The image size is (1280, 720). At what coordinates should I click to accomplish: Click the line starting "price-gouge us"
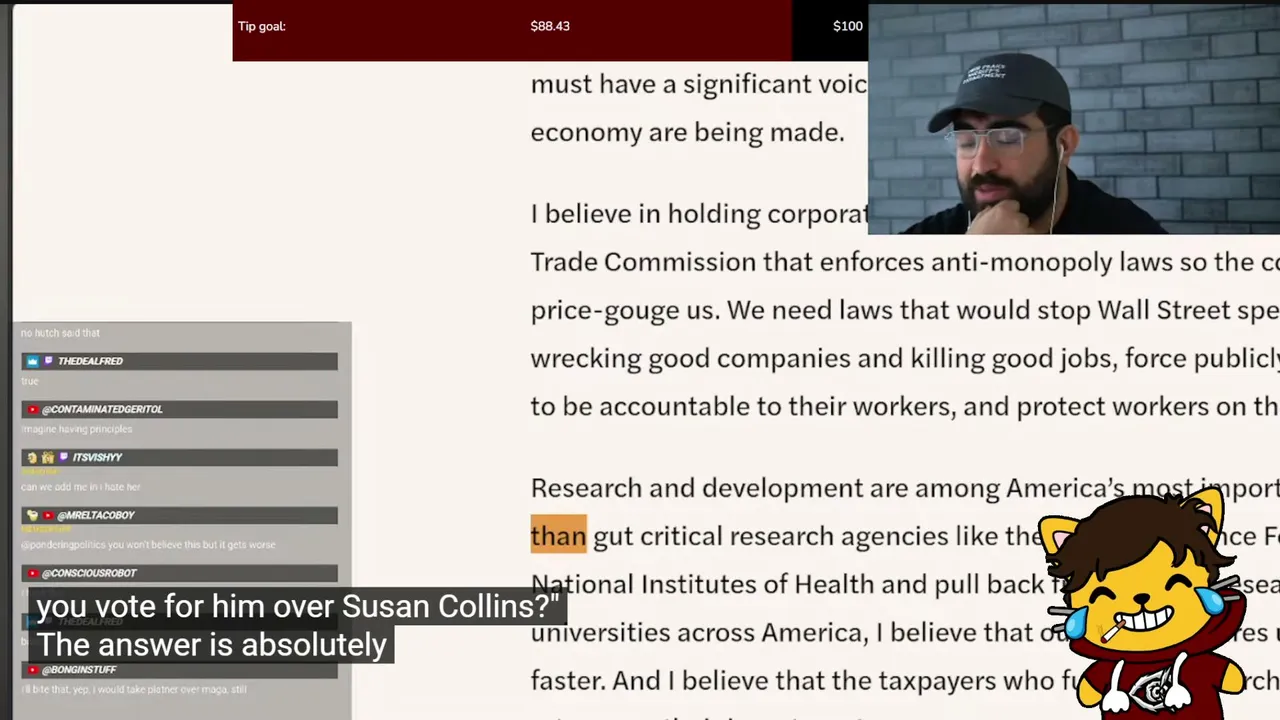click(905, 310)
